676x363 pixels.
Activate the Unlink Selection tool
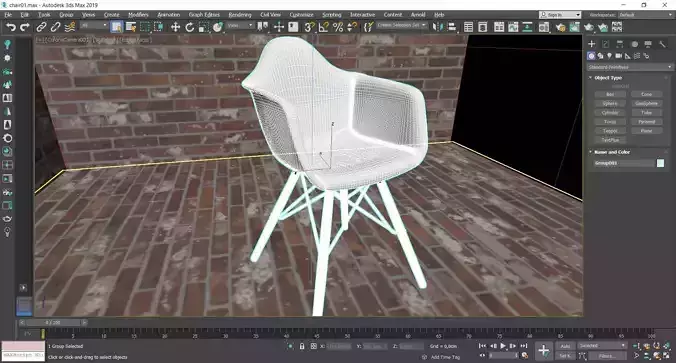point(55,27)
